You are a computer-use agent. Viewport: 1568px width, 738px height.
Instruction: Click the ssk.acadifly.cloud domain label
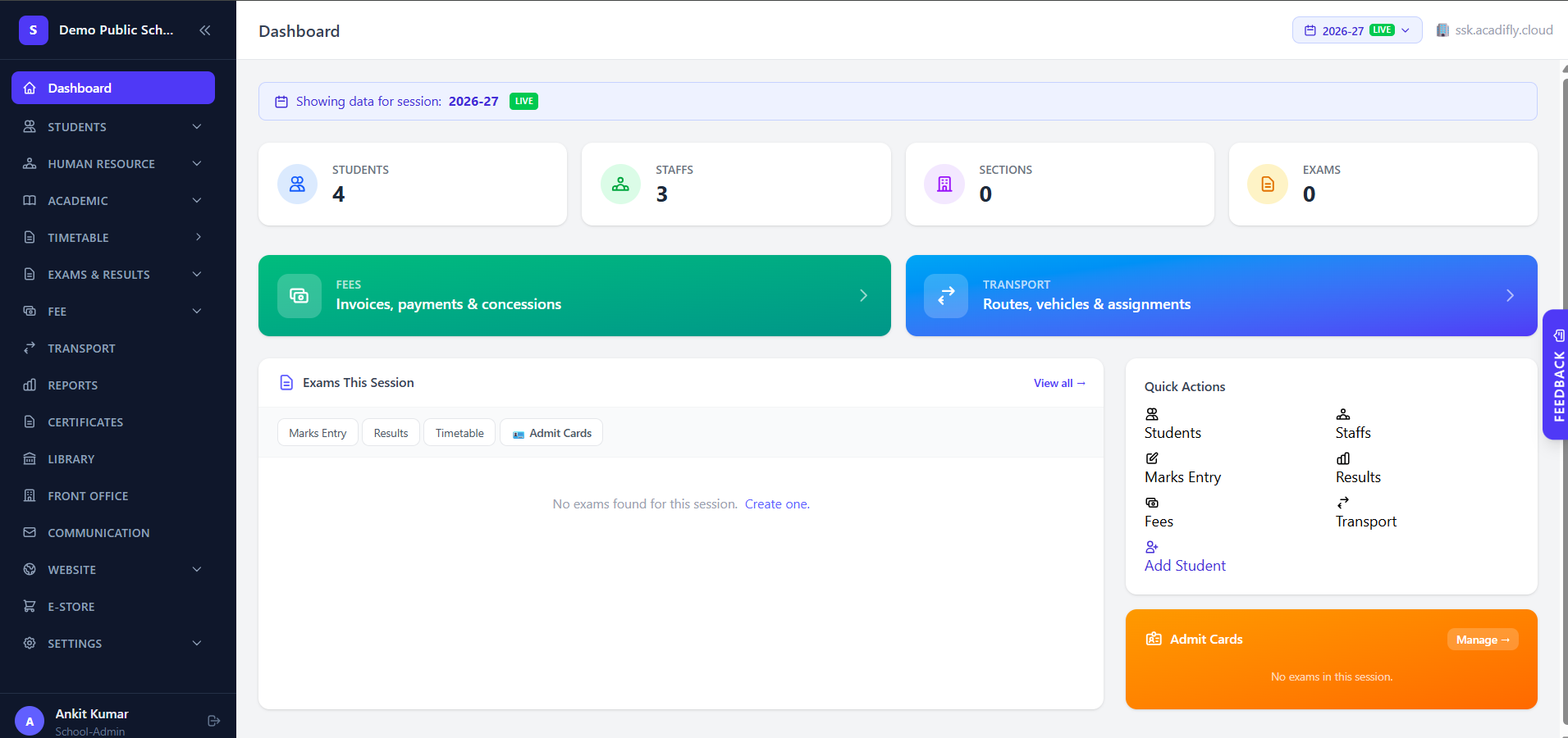[x=1503, y=30]
